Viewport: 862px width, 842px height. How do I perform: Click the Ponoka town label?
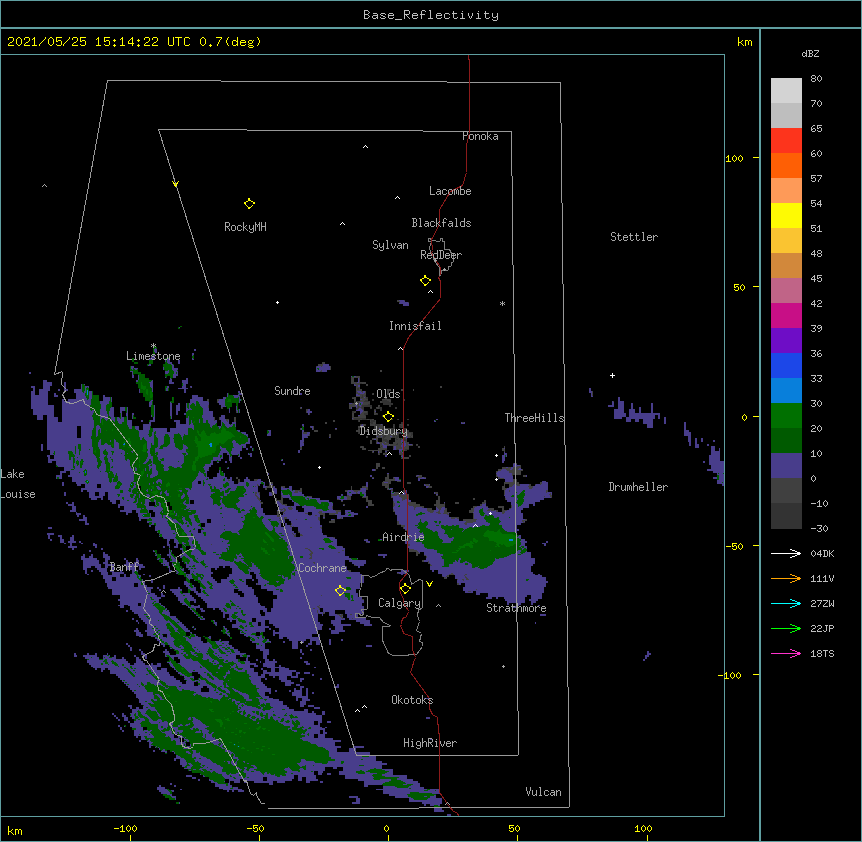pyautogui.click(x=480, y=136)
